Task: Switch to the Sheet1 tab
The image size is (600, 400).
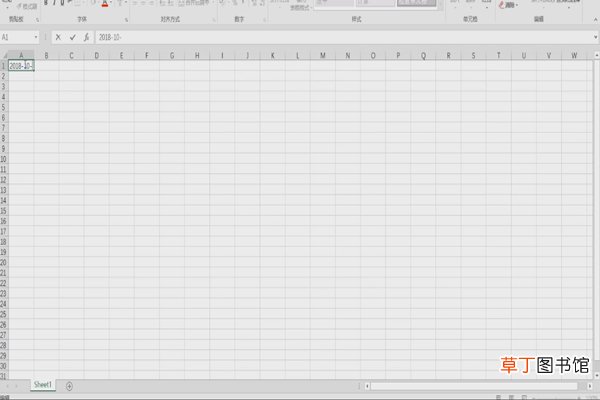Action: click(43, 385)
